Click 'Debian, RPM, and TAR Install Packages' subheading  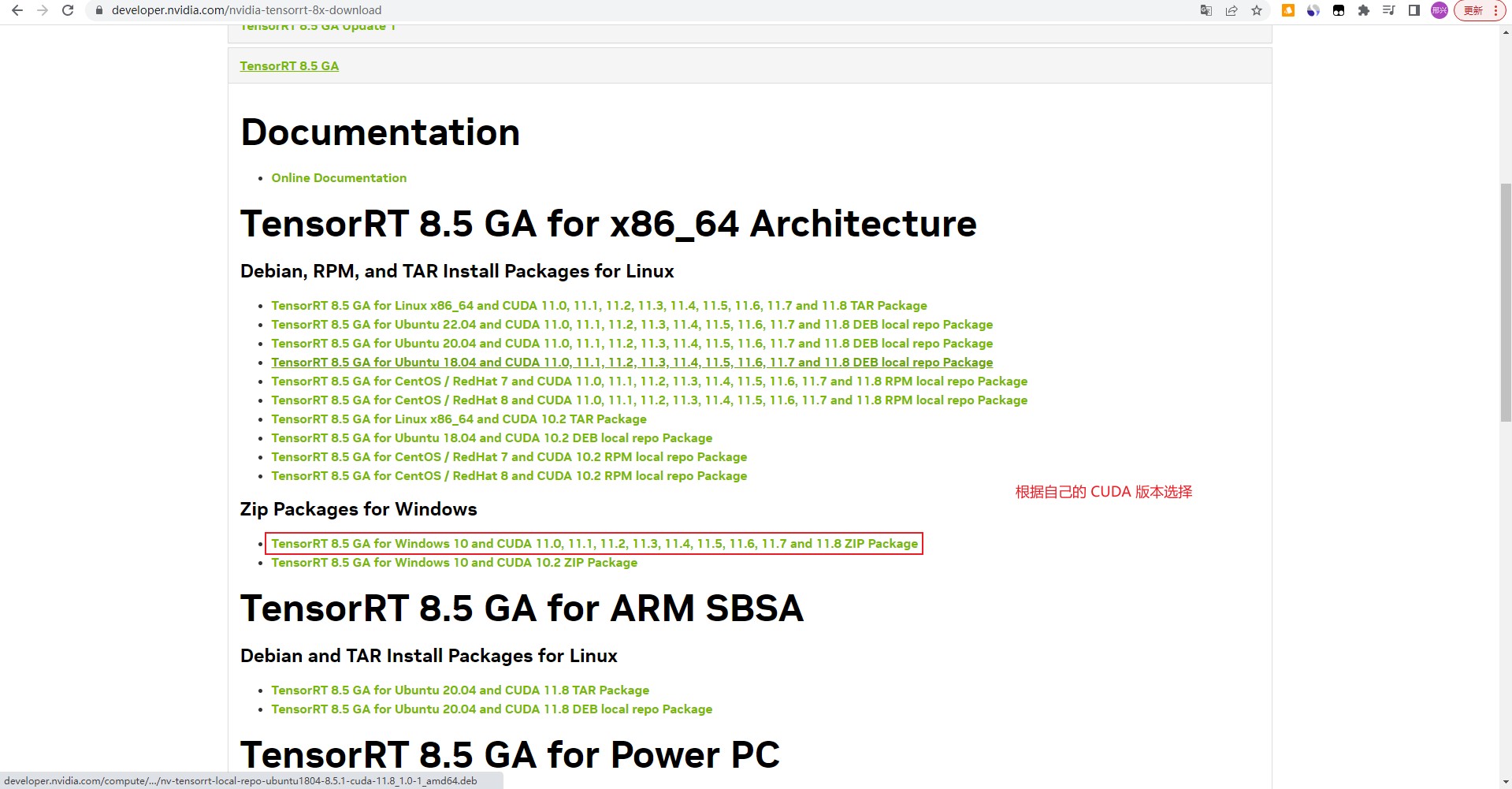(x=457, y=271)
